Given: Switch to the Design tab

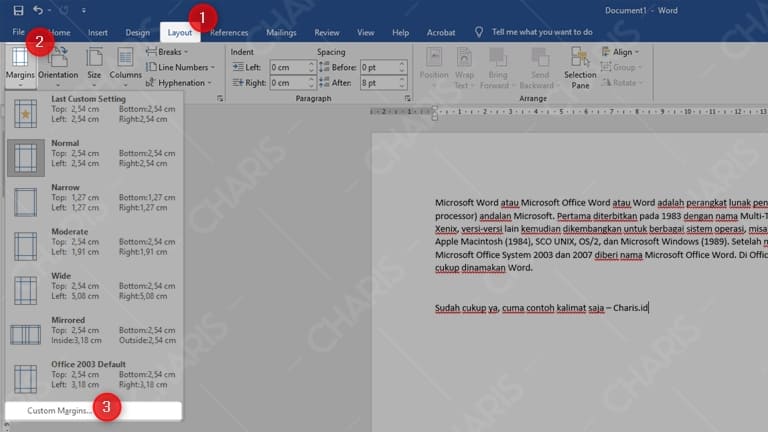Looking at the screenshot, I should click(x=137, y=32).
